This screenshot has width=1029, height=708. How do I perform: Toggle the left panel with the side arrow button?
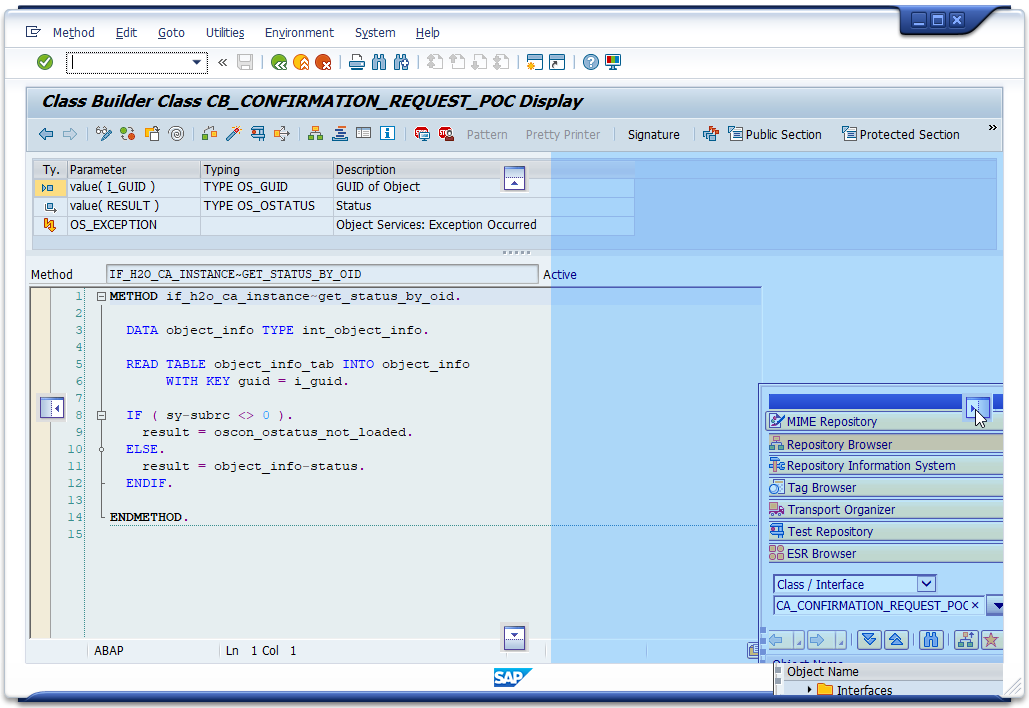(x=52, y=408)
